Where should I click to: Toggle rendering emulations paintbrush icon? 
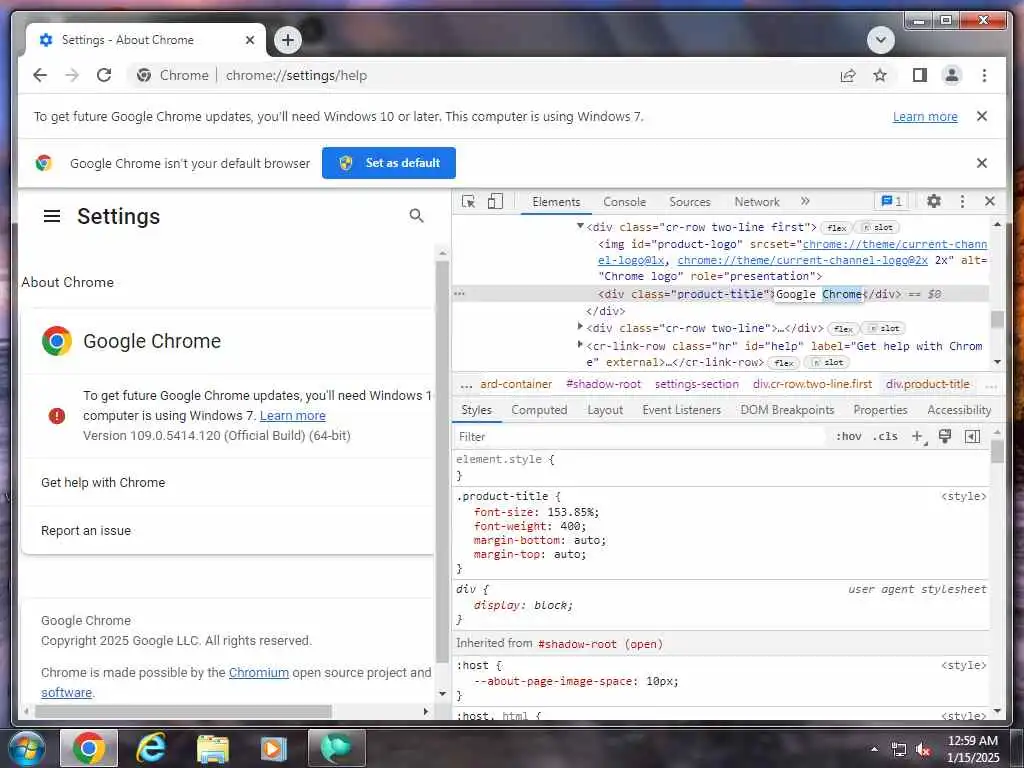[944, 436]
